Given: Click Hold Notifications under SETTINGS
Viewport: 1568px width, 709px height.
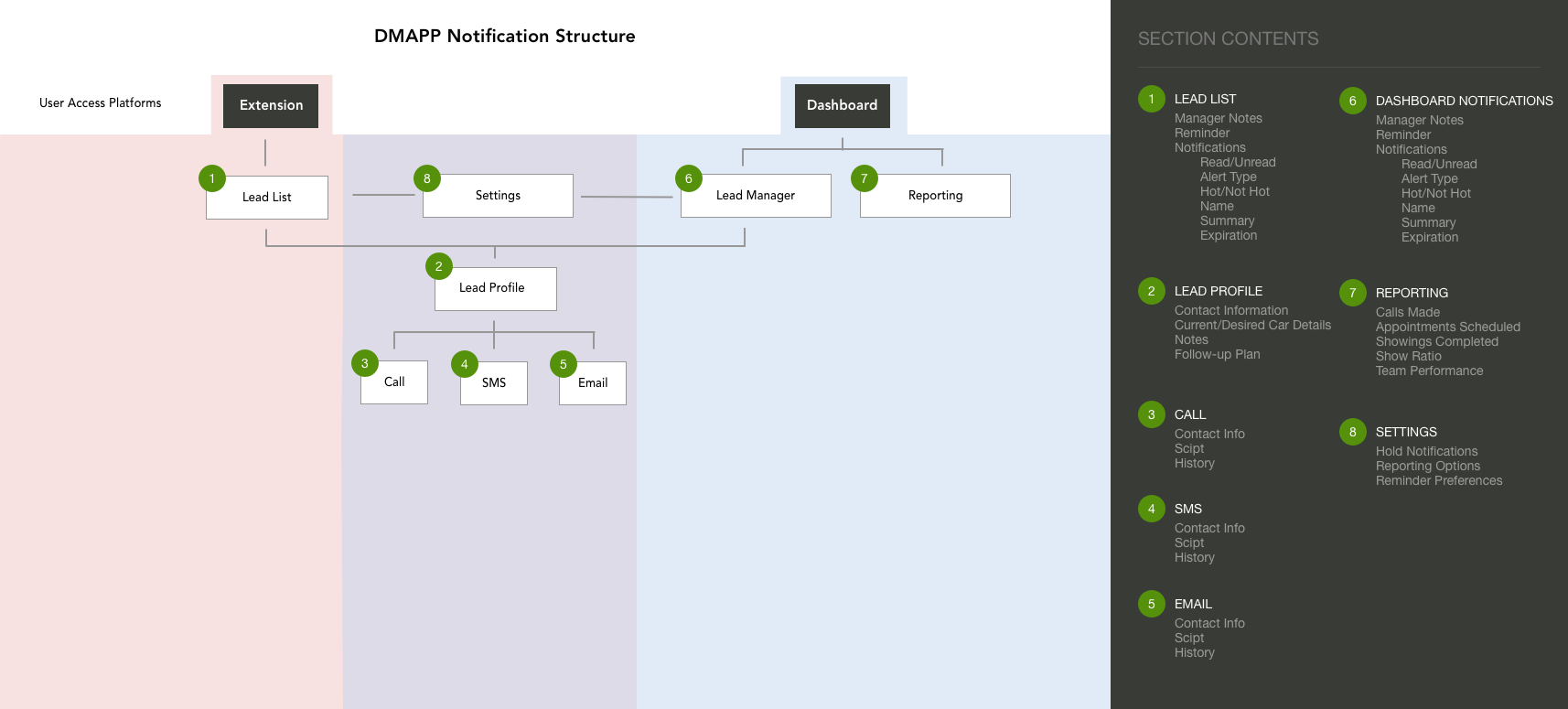Looking at the screenshot, I should pos(1427,451).
